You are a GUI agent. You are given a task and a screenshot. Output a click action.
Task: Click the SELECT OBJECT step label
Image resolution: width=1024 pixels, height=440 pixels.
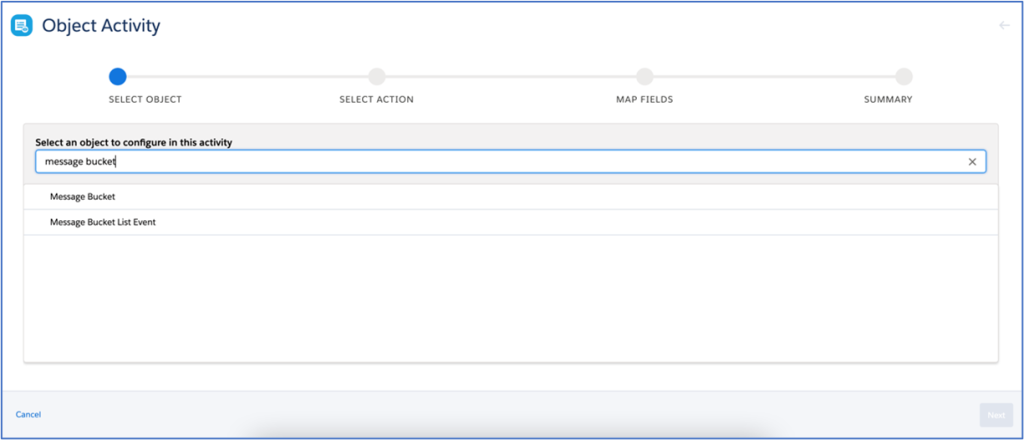click(145, 100)
